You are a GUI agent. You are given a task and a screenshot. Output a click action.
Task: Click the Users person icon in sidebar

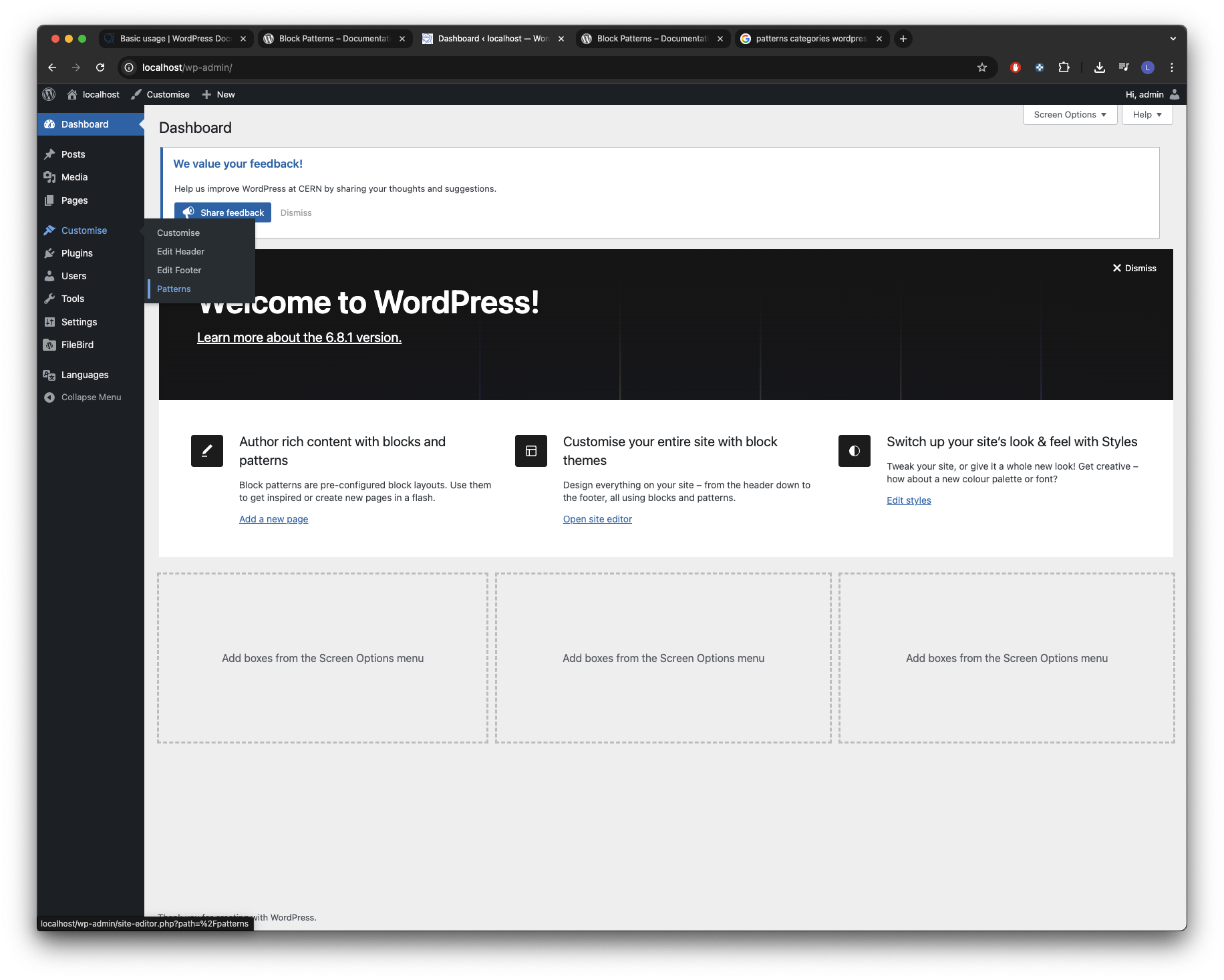click(49, 276)
